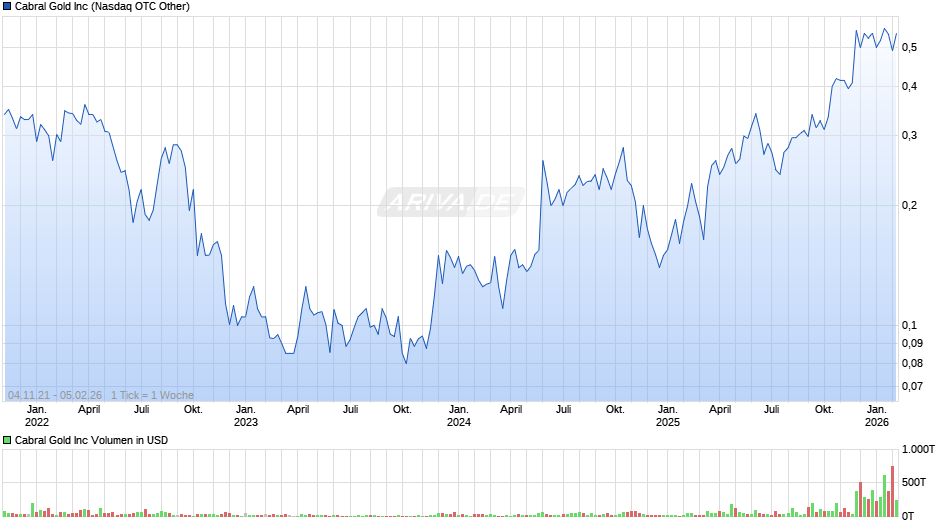The image size is (940, 526).
Task: Click the '1.000T' volume axis value
Action: point(918,449)
